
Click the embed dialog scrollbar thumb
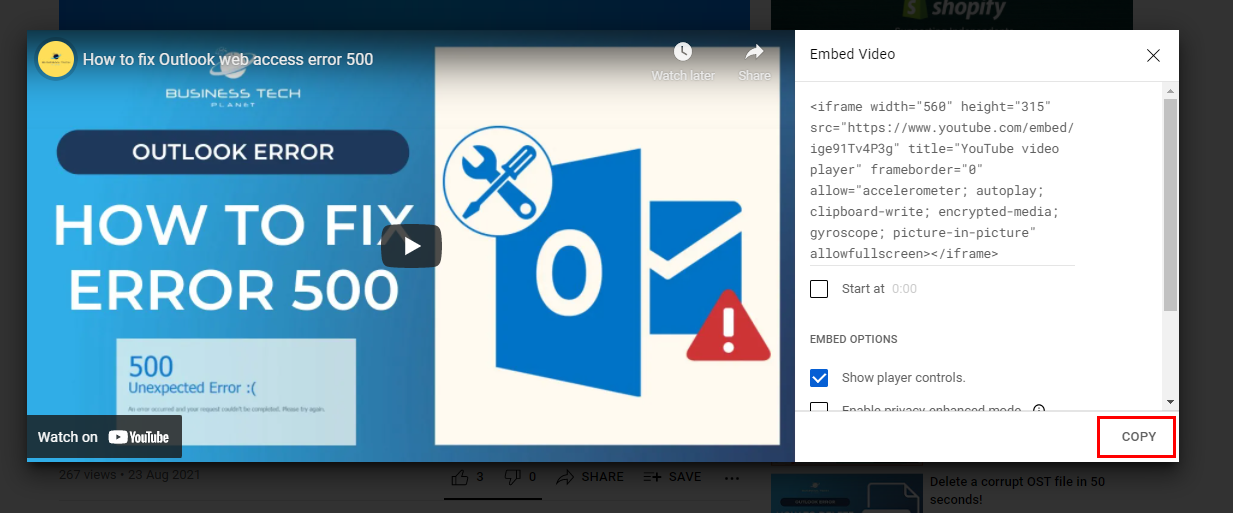1170,204
